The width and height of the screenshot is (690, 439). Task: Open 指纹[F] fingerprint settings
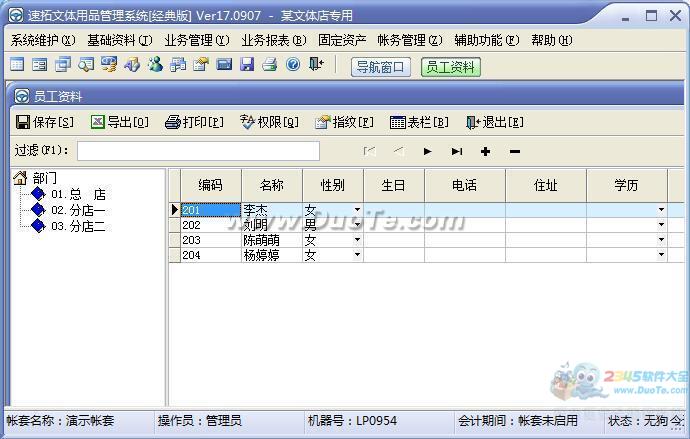click(345, 122)
